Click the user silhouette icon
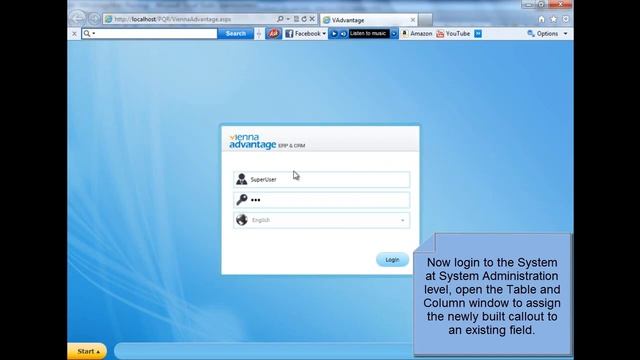Screen dimensions: 640x360 click(x=242, y=179)
